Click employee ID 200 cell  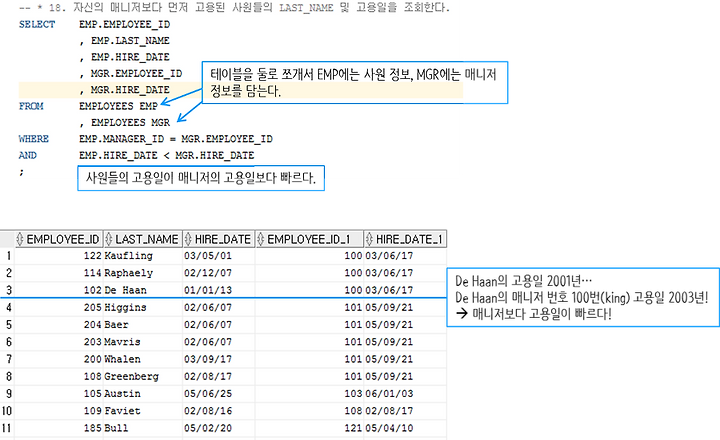pos(58,359)
